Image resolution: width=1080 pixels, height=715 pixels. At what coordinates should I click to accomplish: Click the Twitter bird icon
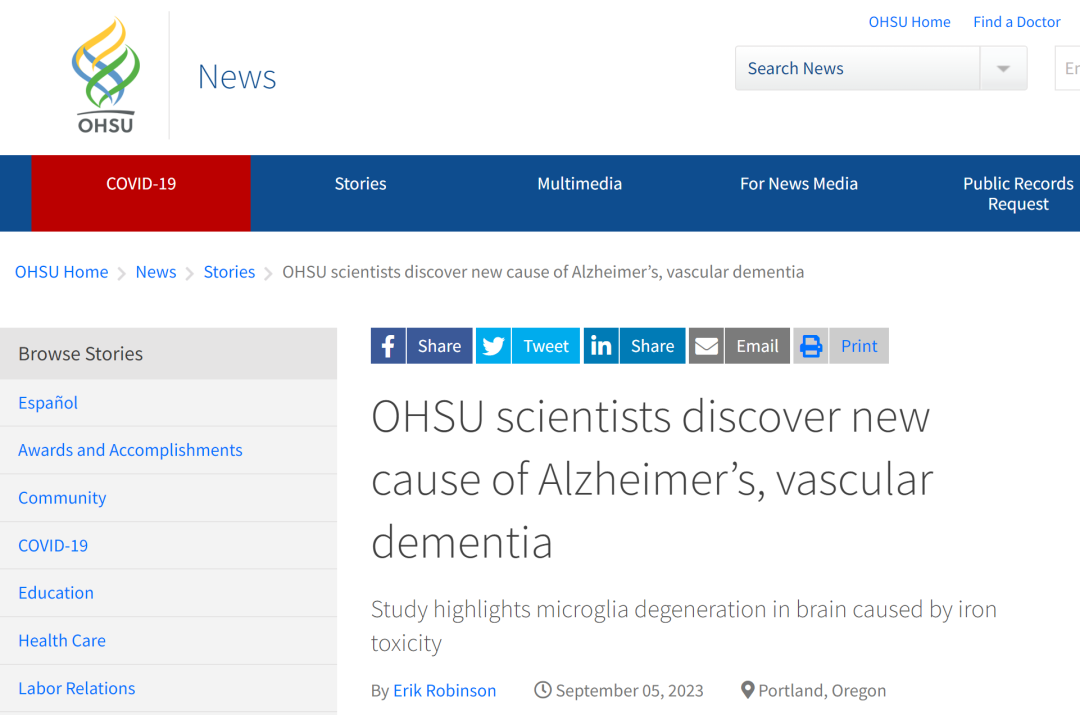click(x=493, y=346)
